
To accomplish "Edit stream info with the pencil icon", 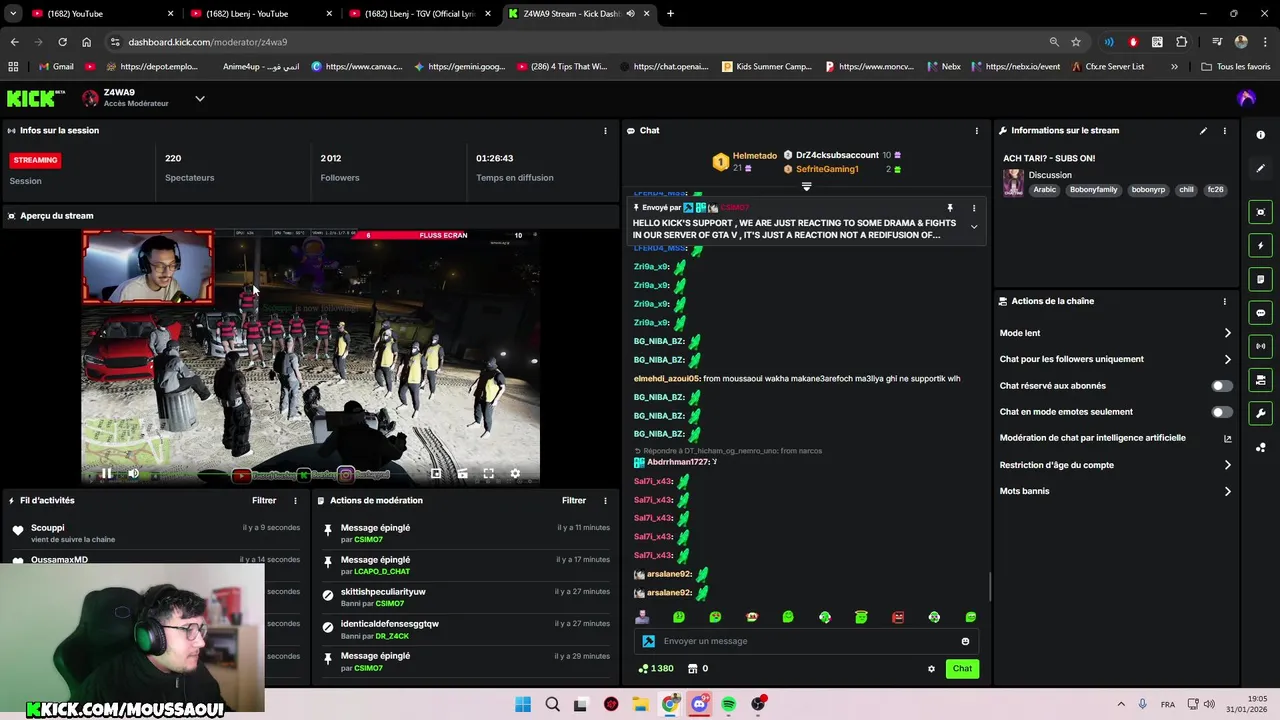I will pyautogui.click(x=1203, y=131).
